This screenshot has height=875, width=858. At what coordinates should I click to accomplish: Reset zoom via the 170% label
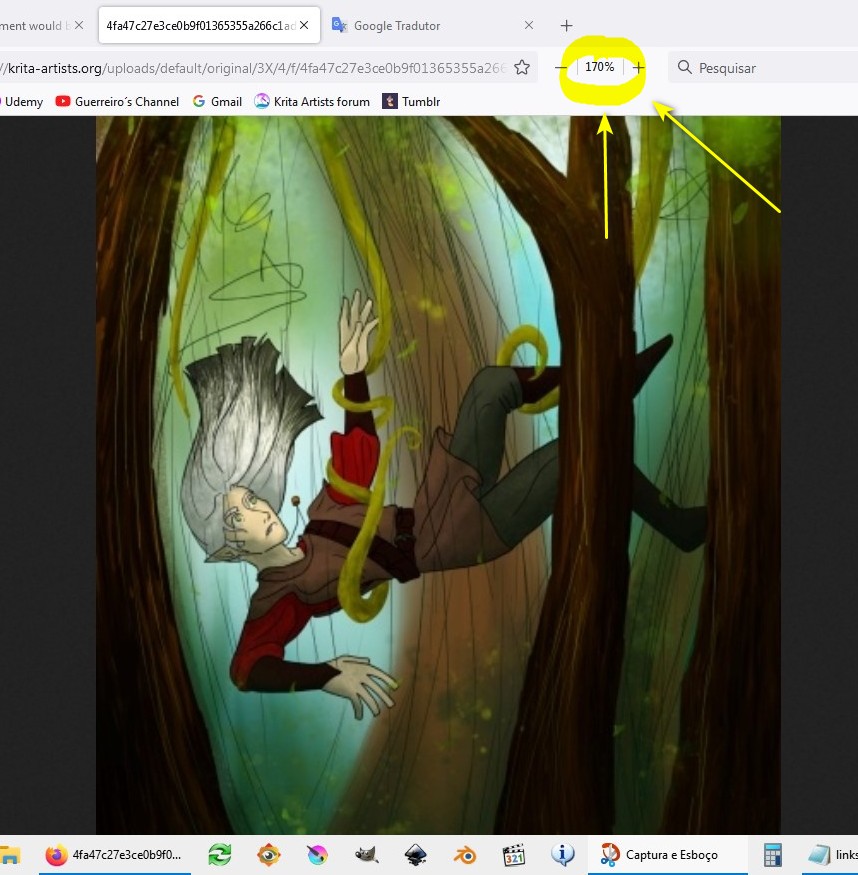click(x=600, y=67)
